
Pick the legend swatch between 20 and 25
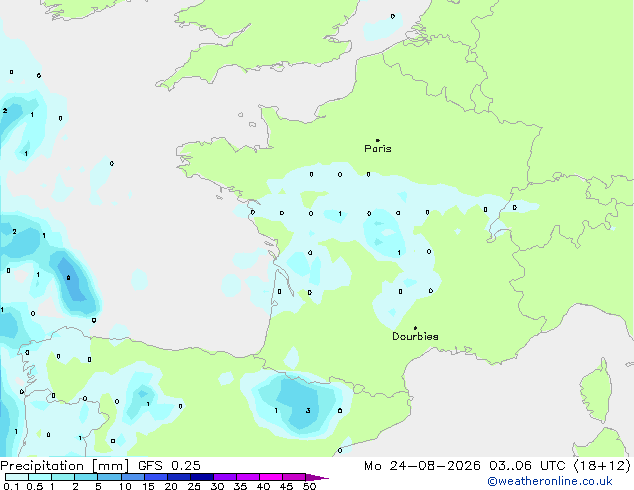(179, 477)
